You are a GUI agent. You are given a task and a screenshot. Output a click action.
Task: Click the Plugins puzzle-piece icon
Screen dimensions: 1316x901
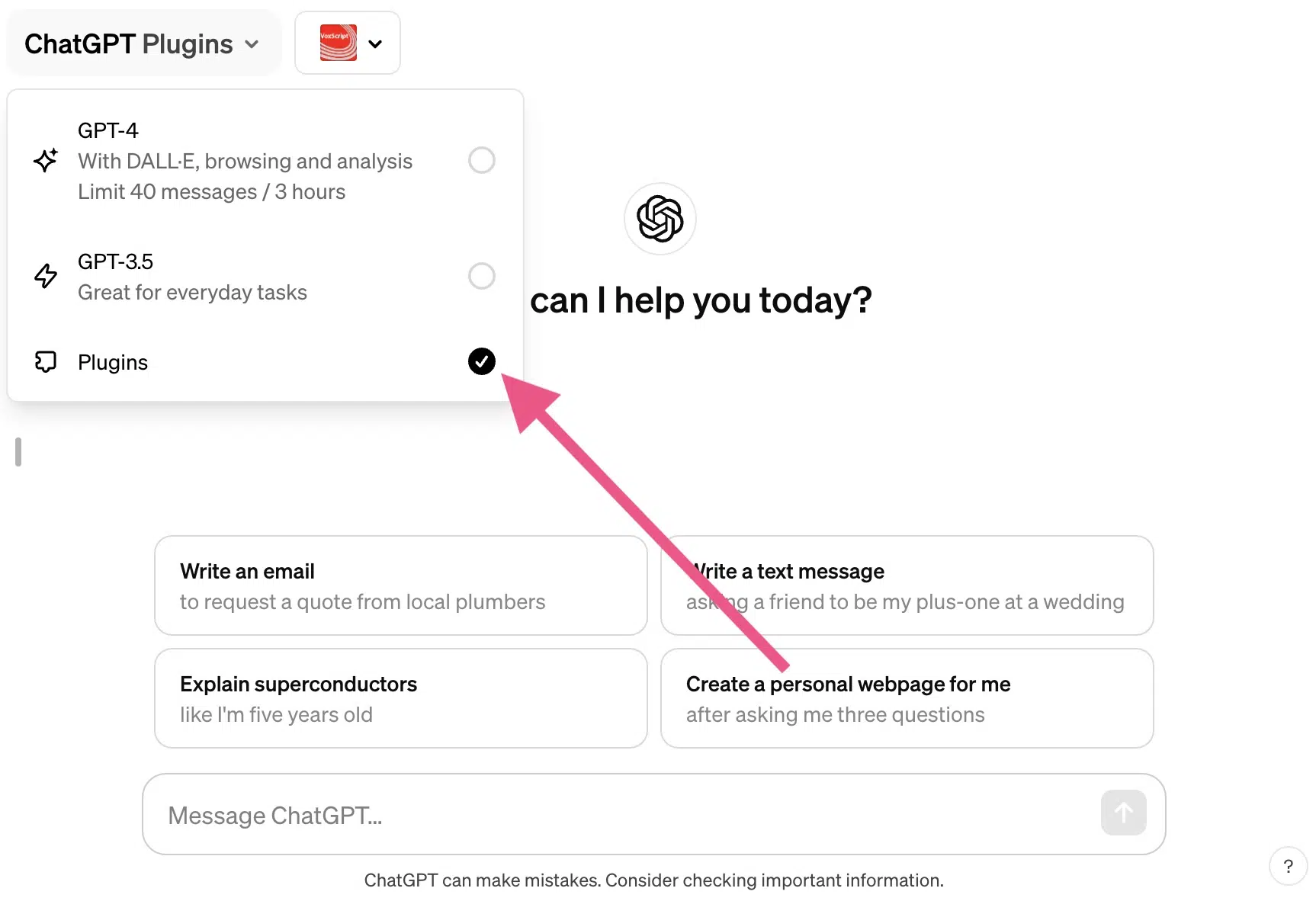[46, 361]
